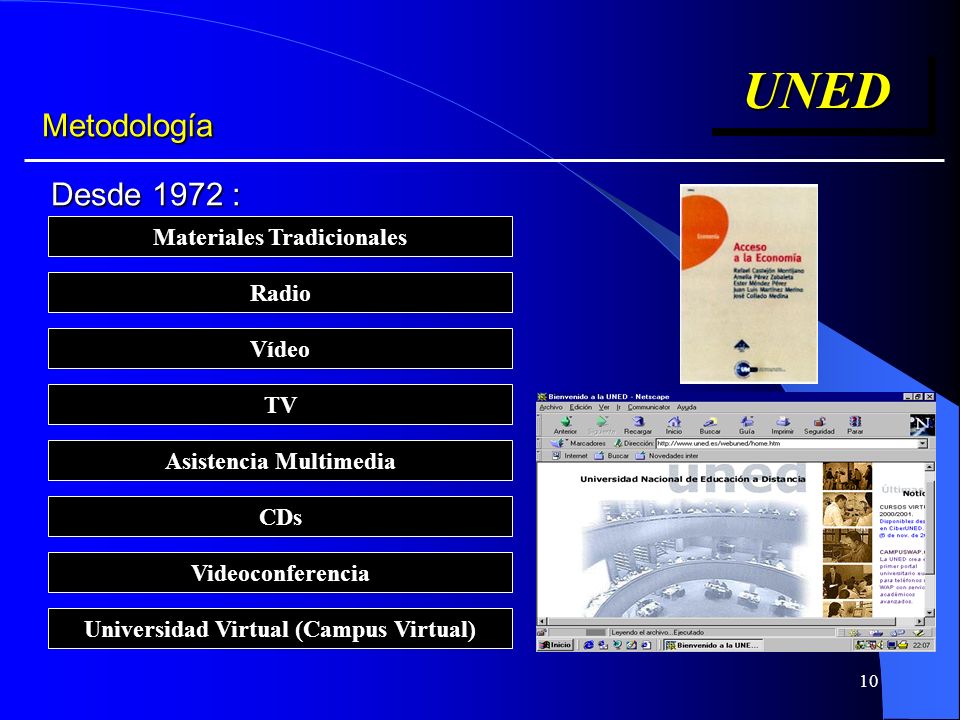Click Universidad Virtual (Campus Virtual) box
The width and height of the screenshot is (960, 720).
(x=280, y=629)
